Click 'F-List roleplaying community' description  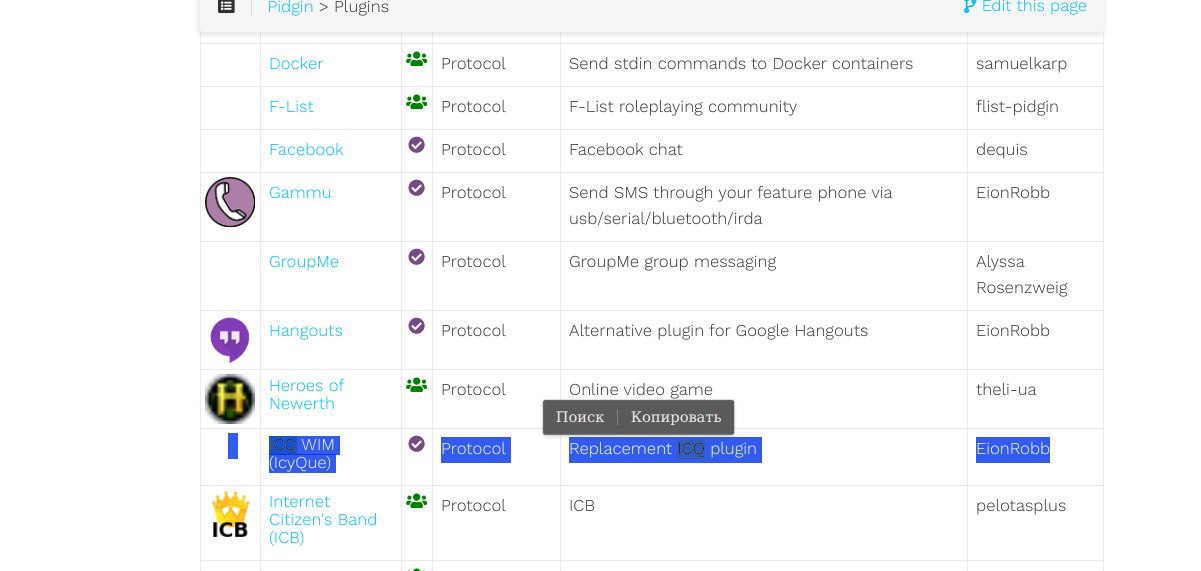click(683, 107)
